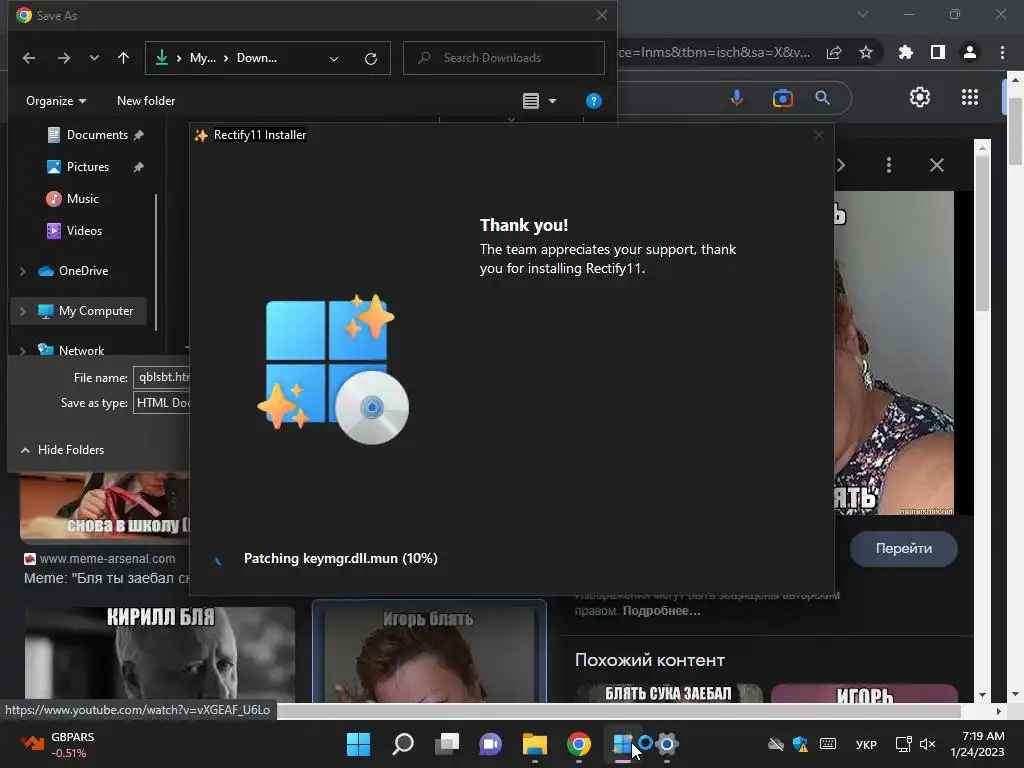Show next image in preview panel
This screenshot has height=768, width=1024.
point(841,165)
